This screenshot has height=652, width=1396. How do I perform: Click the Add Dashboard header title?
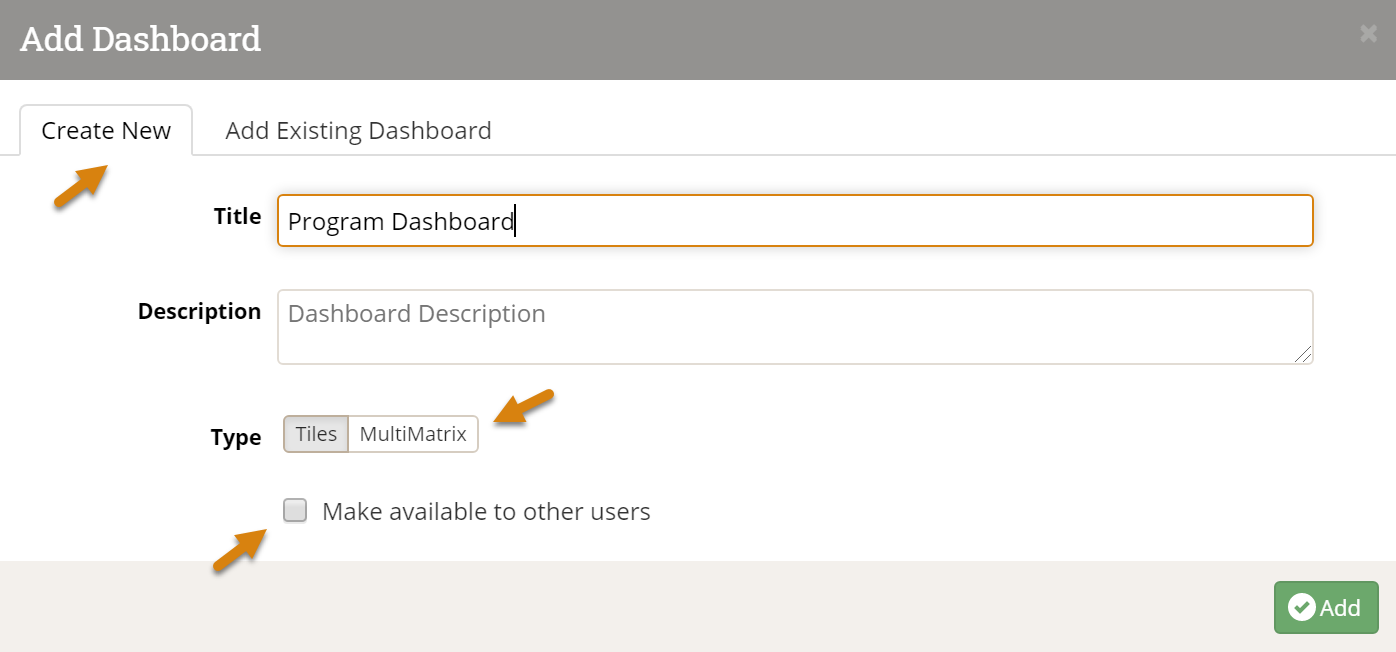[x=141, y=40]
